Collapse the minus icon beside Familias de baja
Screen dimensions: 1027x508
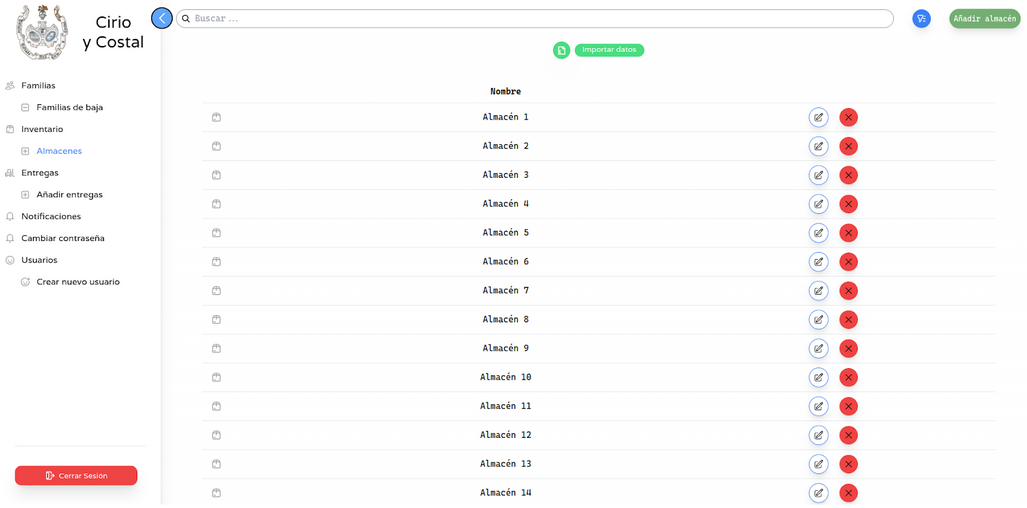[25, 107]
